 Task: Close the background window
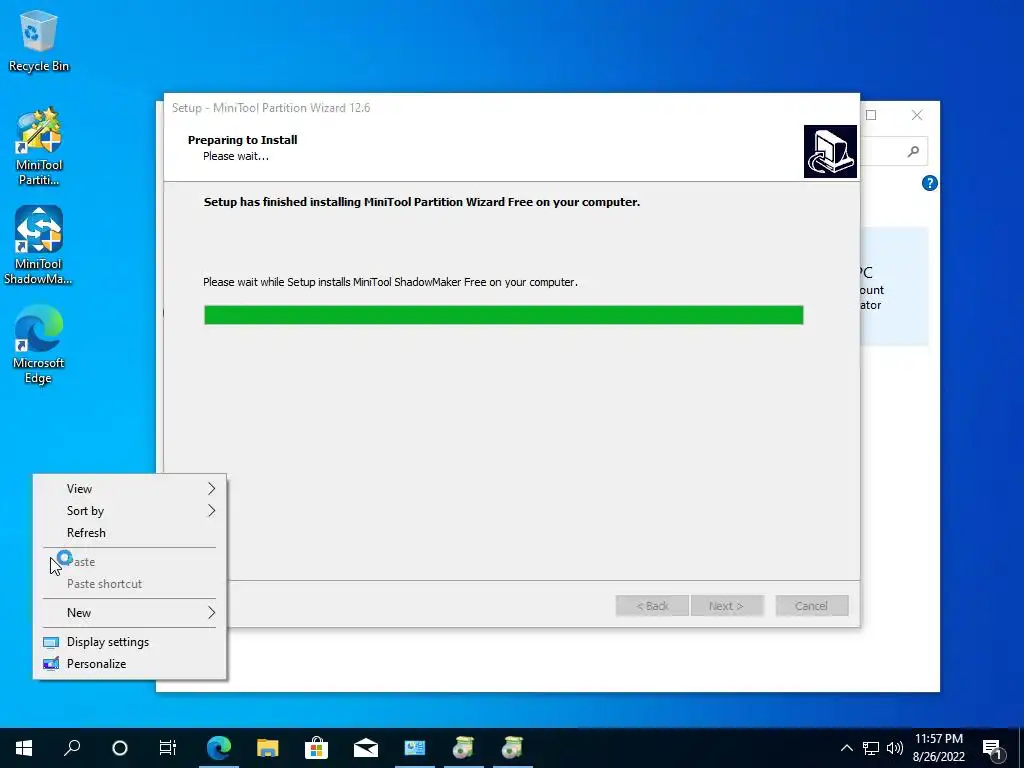(917, 115)
